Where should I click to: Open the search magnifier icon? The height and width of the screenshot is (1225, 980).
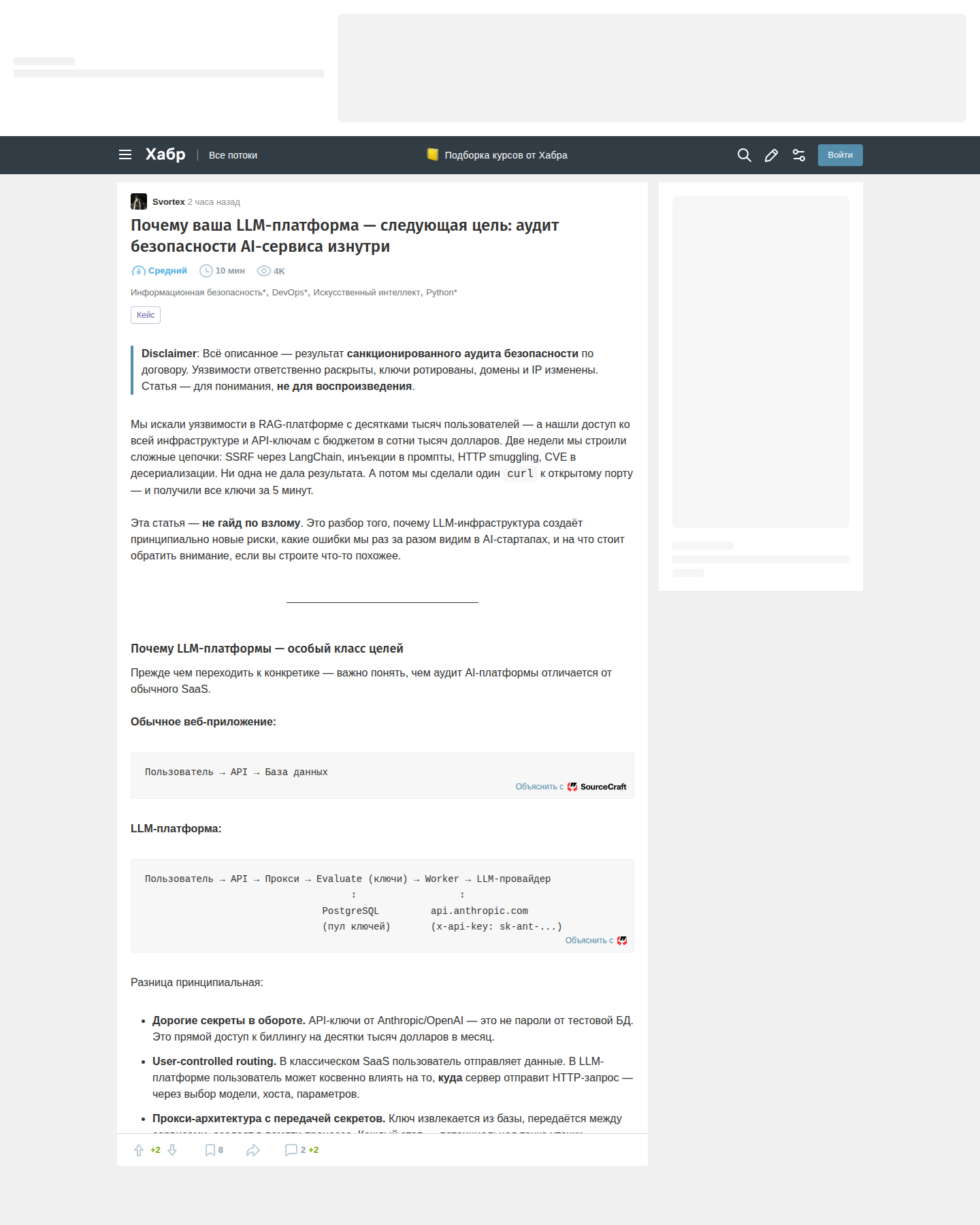point(745,155)
